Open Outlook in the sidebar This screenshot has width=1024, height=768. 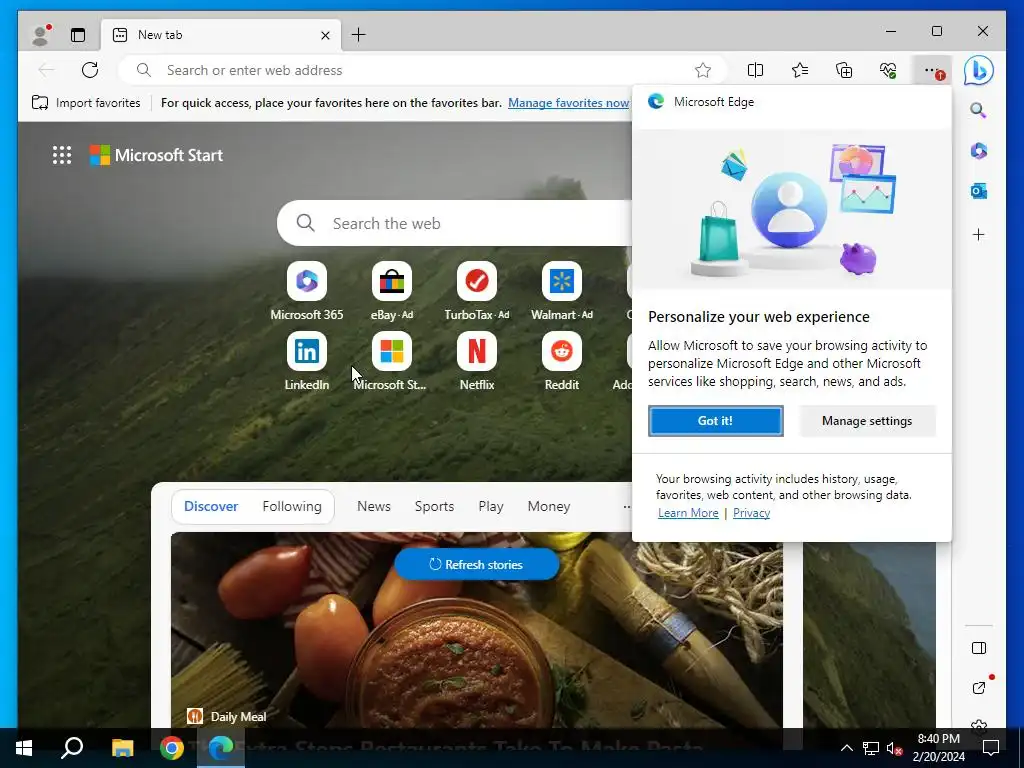(x=978, y=191)
